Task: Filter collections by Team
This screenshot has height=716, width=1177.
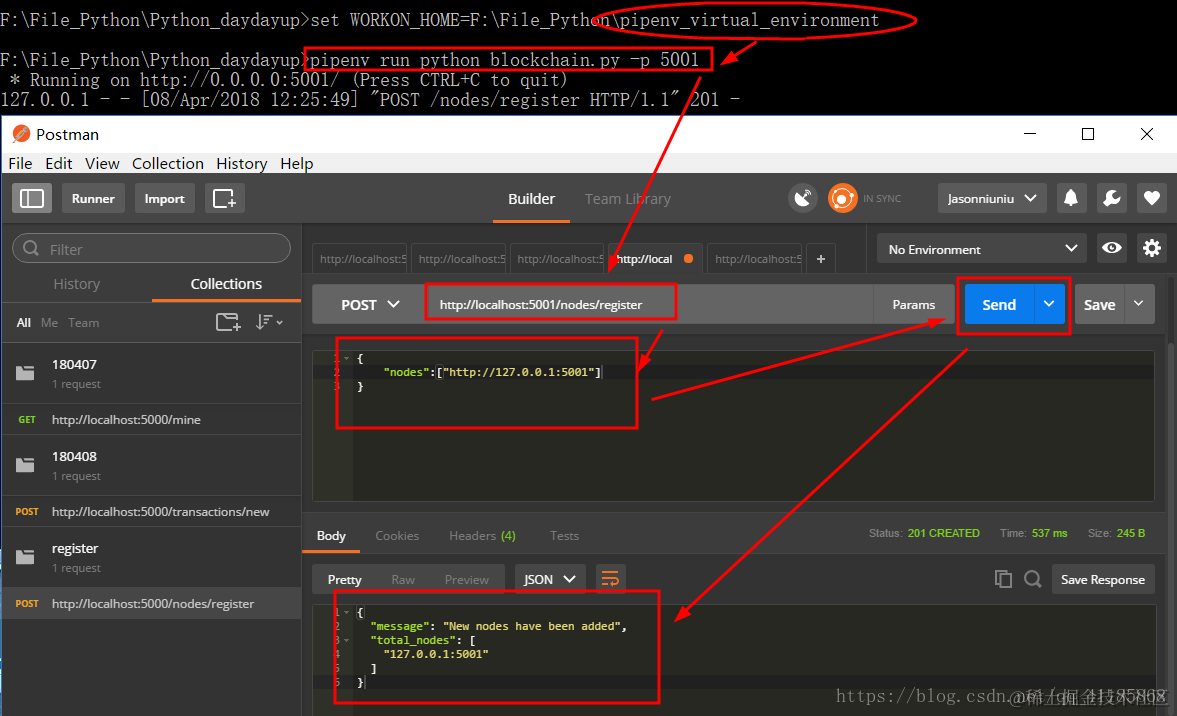Action: coord(83,323)
